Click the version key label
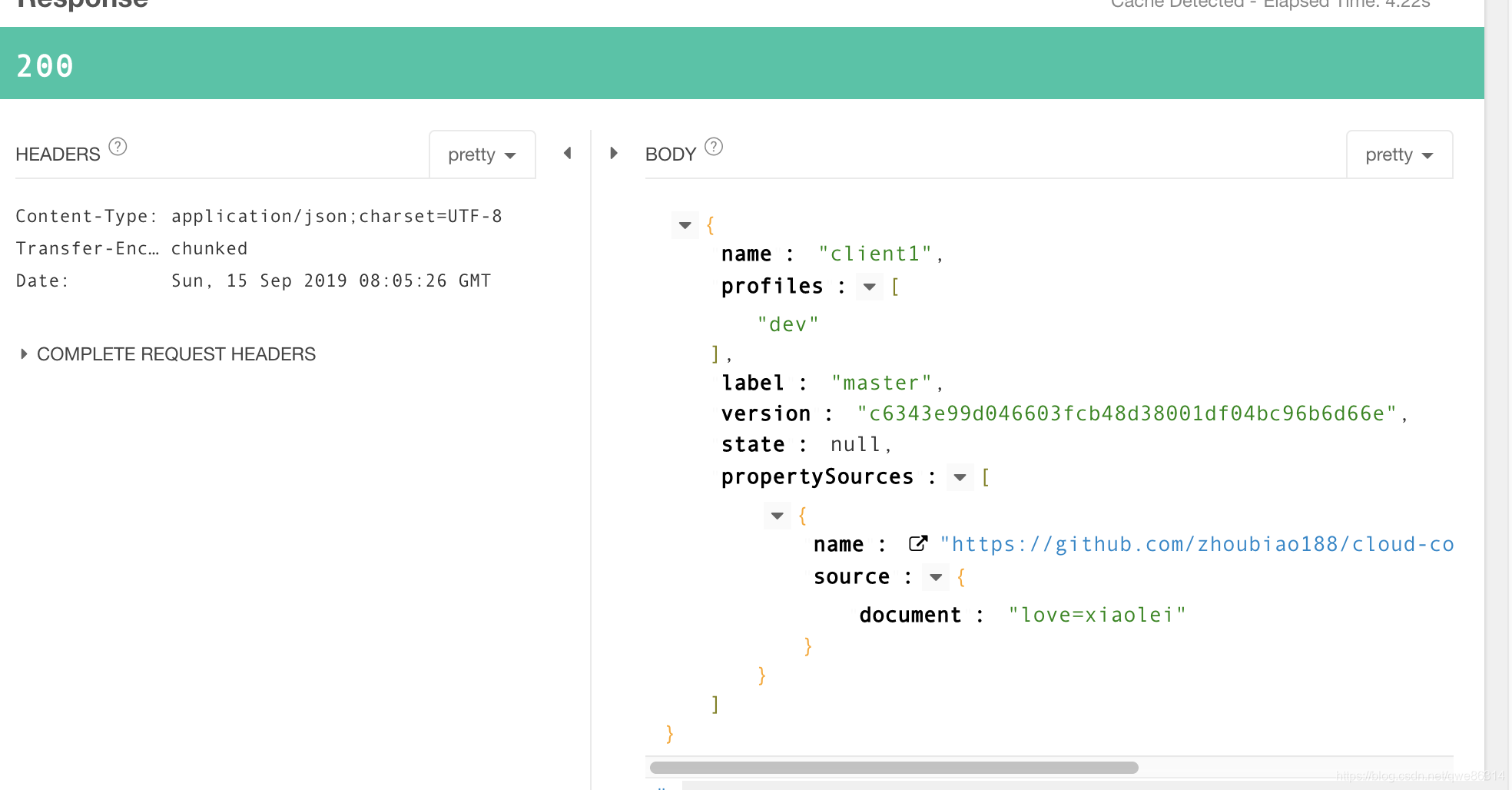Viewport: 1512px width, 790px height. (766, 413)
